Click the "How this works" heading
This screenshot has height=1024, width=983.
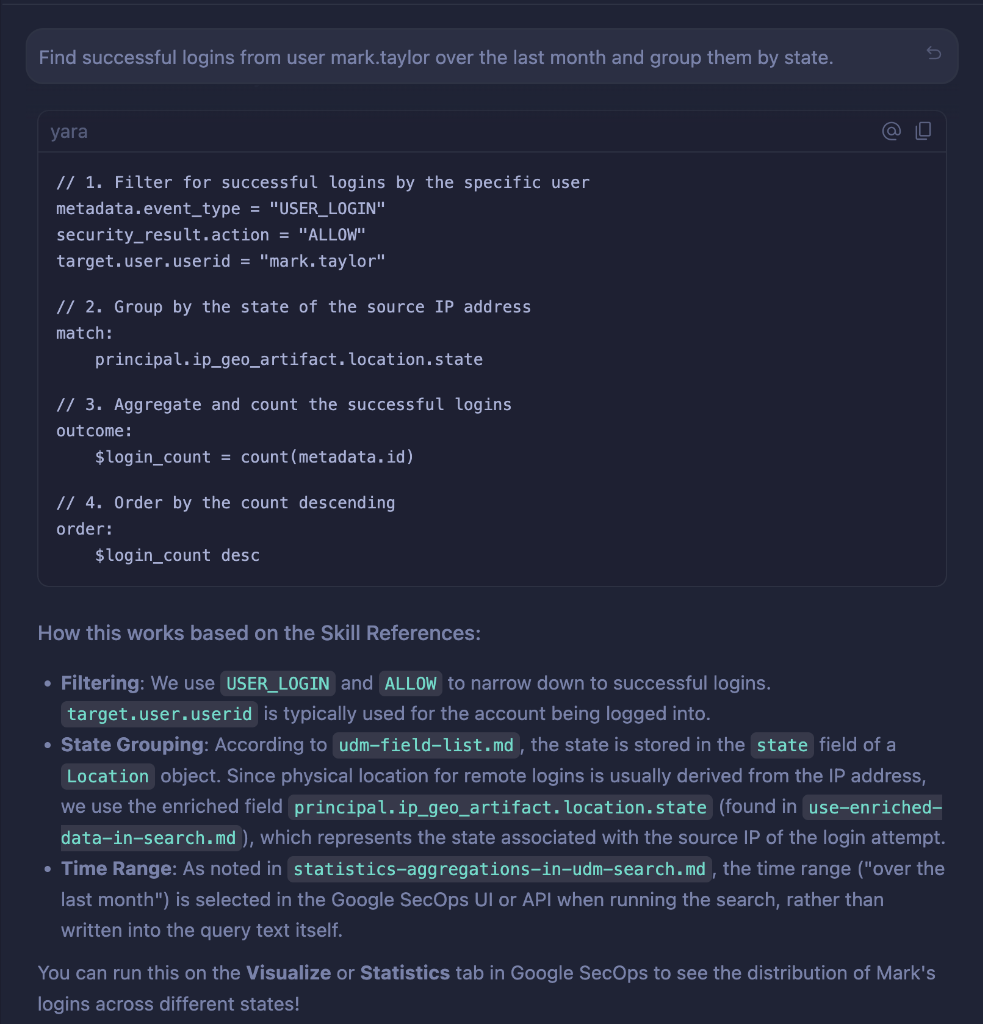point(259,632)
